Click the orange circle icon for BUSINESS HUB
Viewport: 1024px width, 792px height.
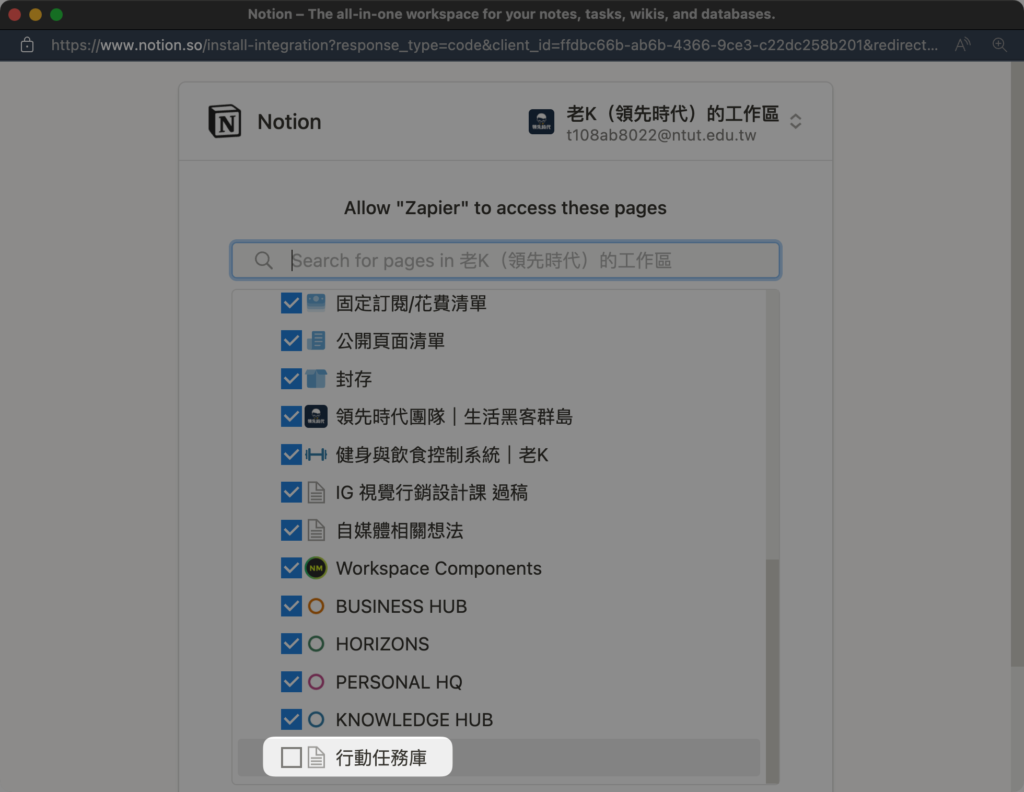click(316, 606)
